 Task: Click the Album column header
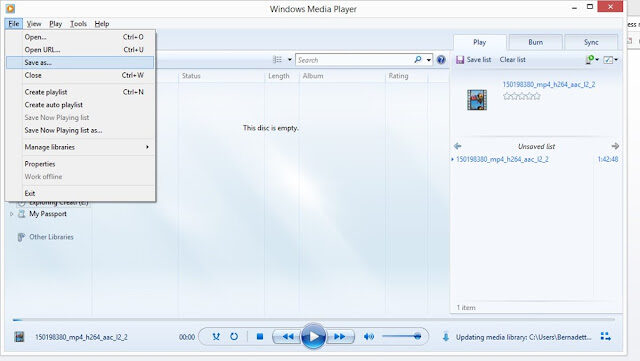click(x=313, y=76)
